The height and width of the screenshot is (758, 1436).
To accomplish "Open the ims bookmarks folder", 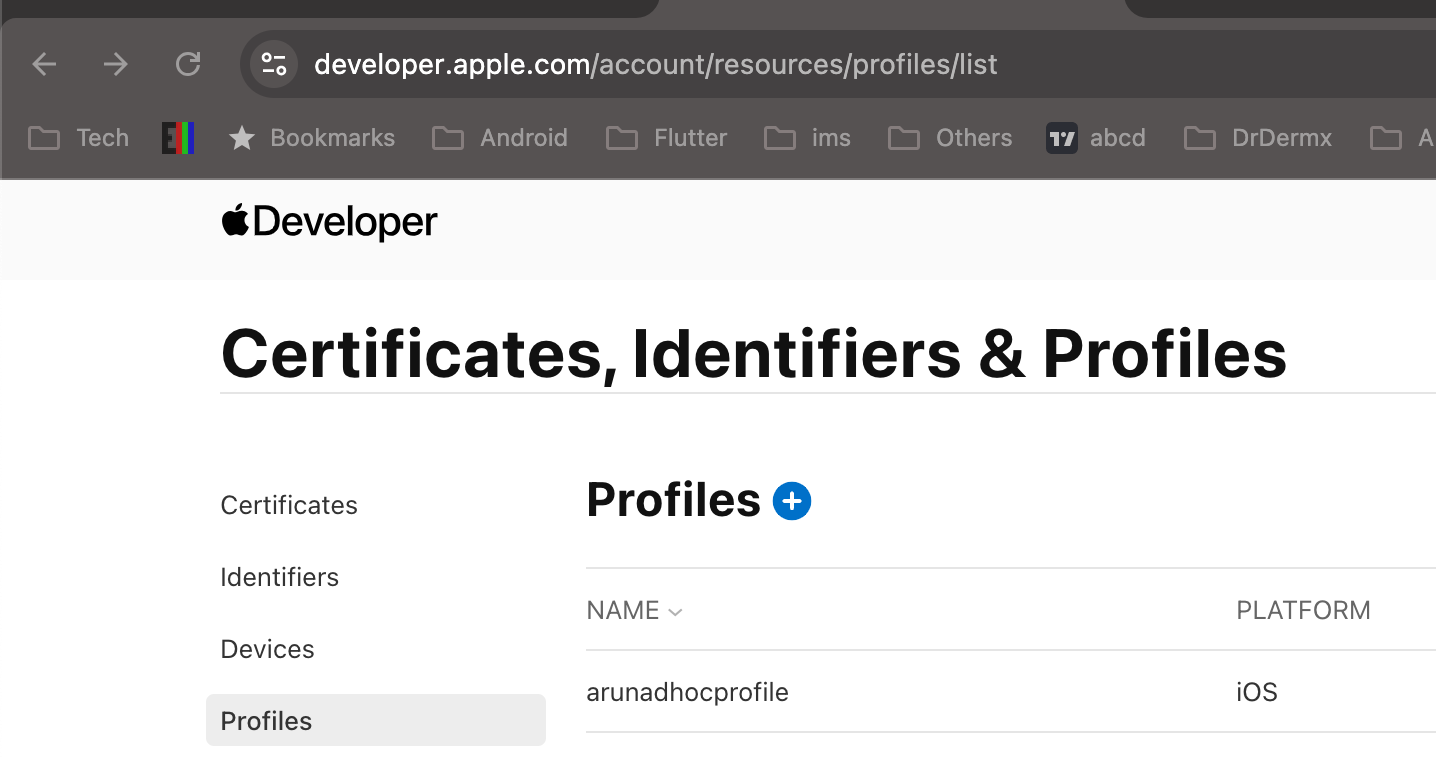I will click(807, 138).
